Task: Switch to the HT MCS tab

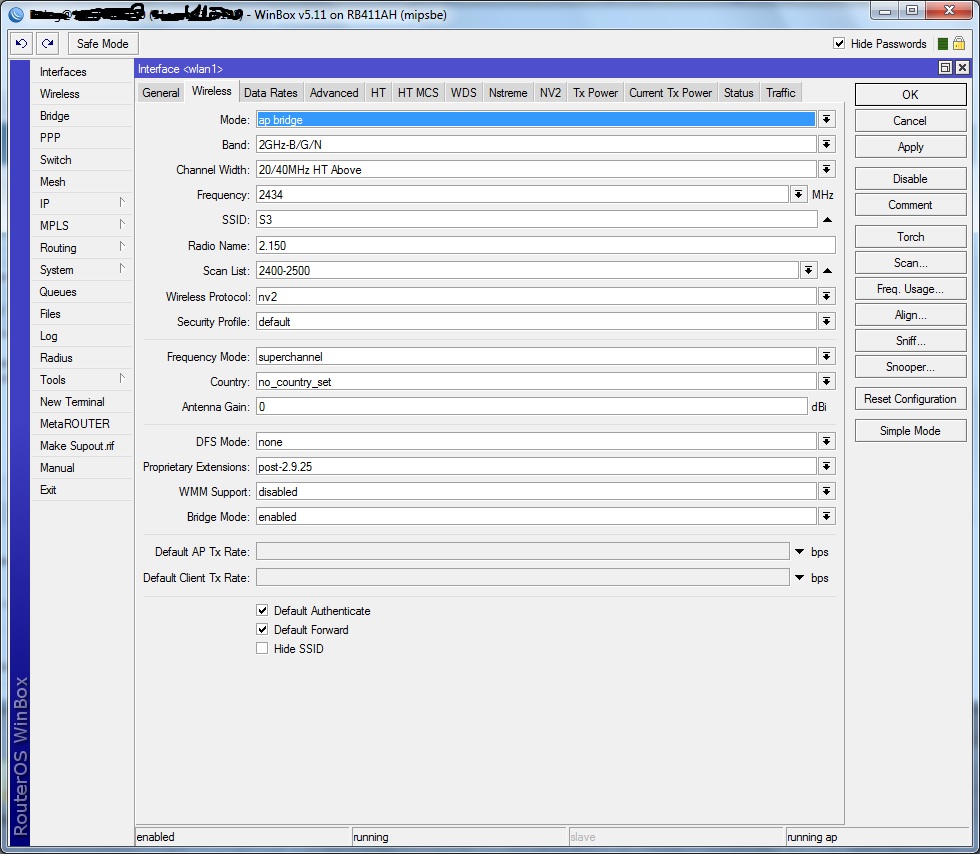Action: point(418,93)
